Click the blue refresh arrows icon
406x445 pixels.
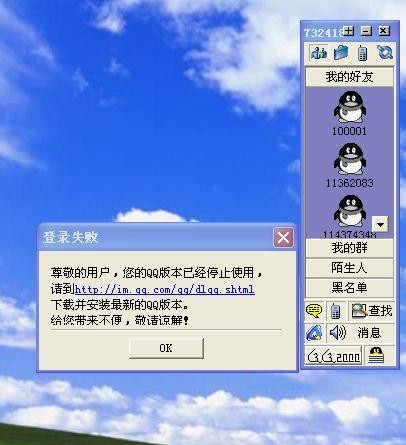[x=385, y=53]
